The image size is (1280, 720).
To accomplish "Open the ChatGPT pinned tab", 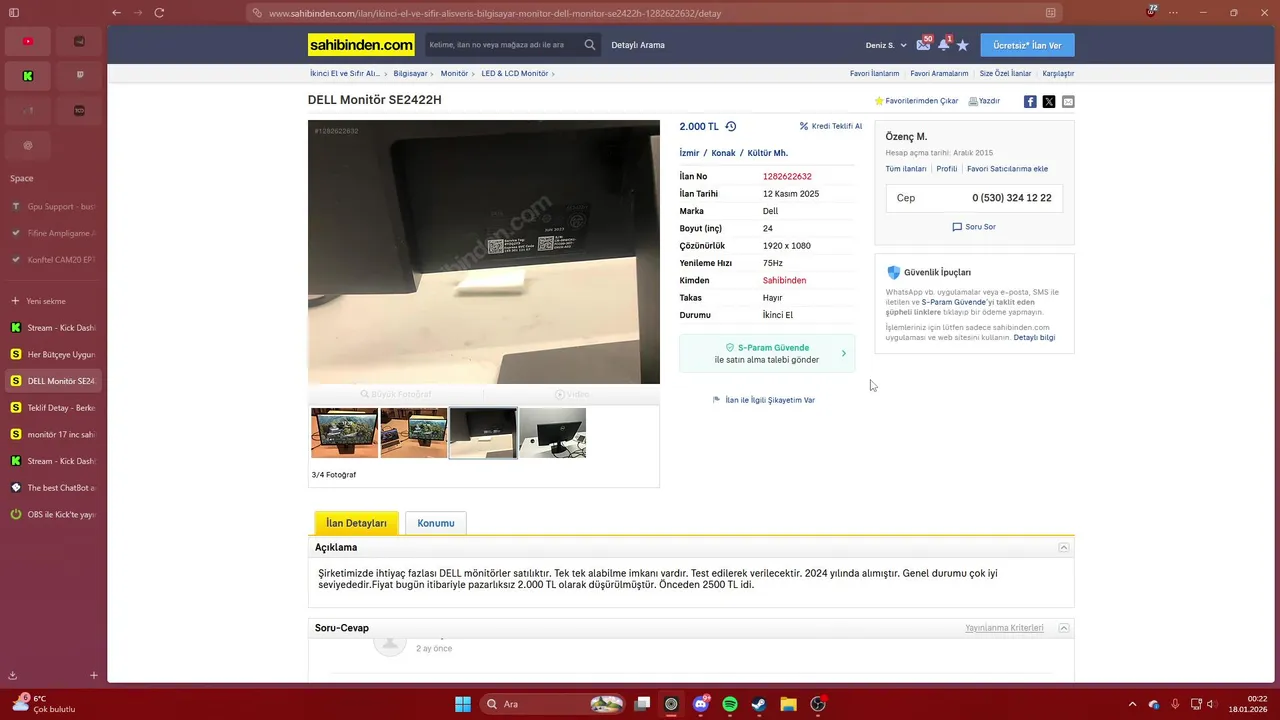I will pos(28,145).
